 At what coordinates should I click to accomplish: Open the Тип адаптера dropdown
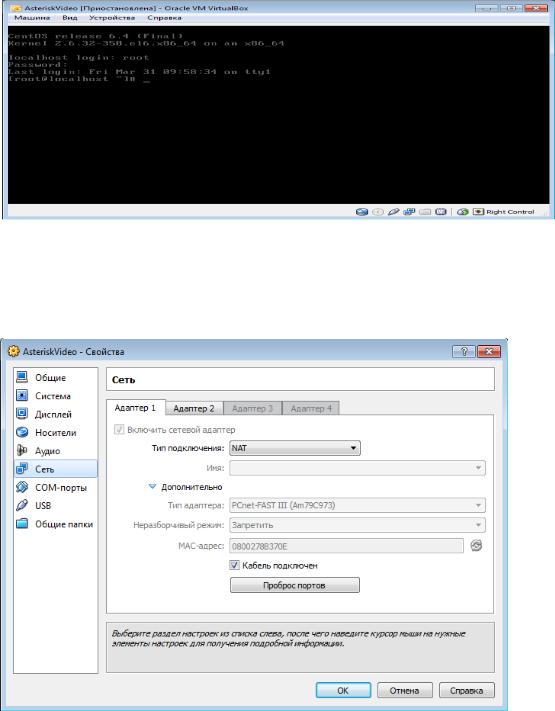pos(357,505)
